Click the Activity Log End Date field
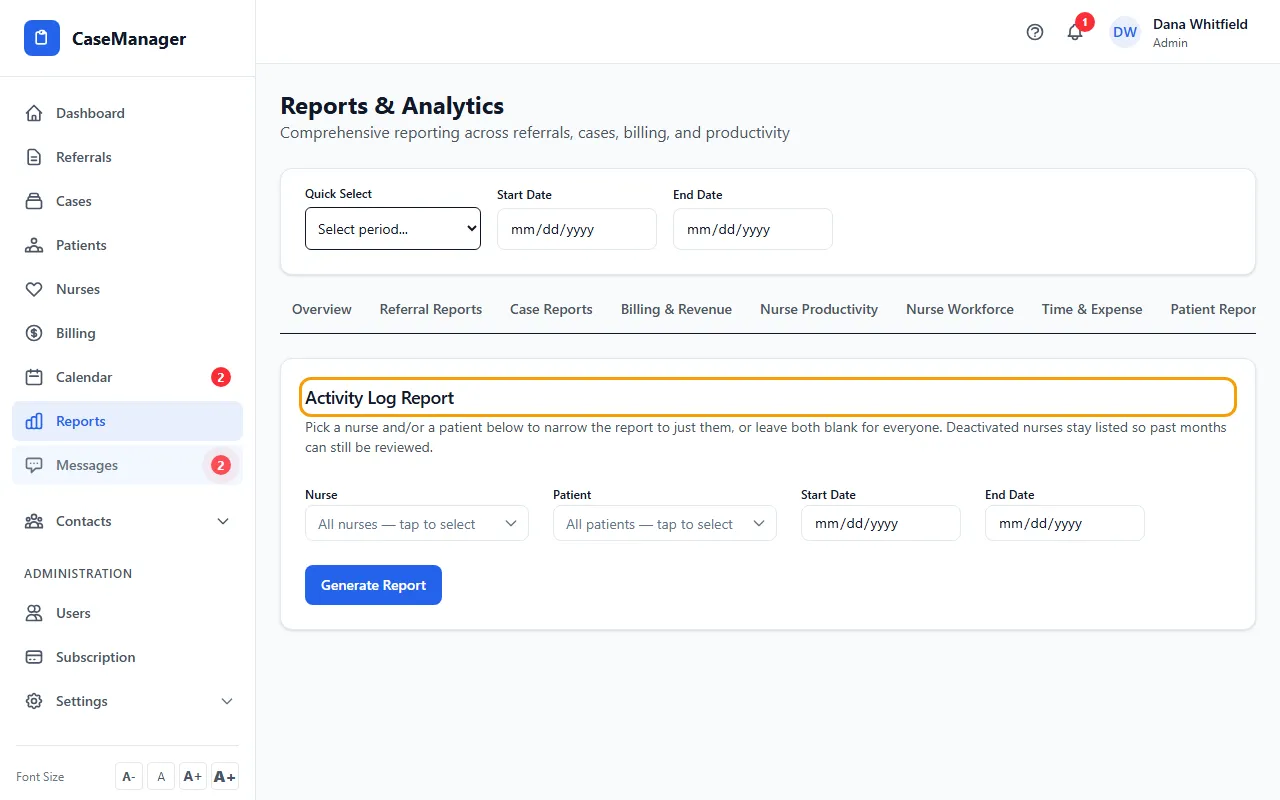 click(x=1065, y=523)
